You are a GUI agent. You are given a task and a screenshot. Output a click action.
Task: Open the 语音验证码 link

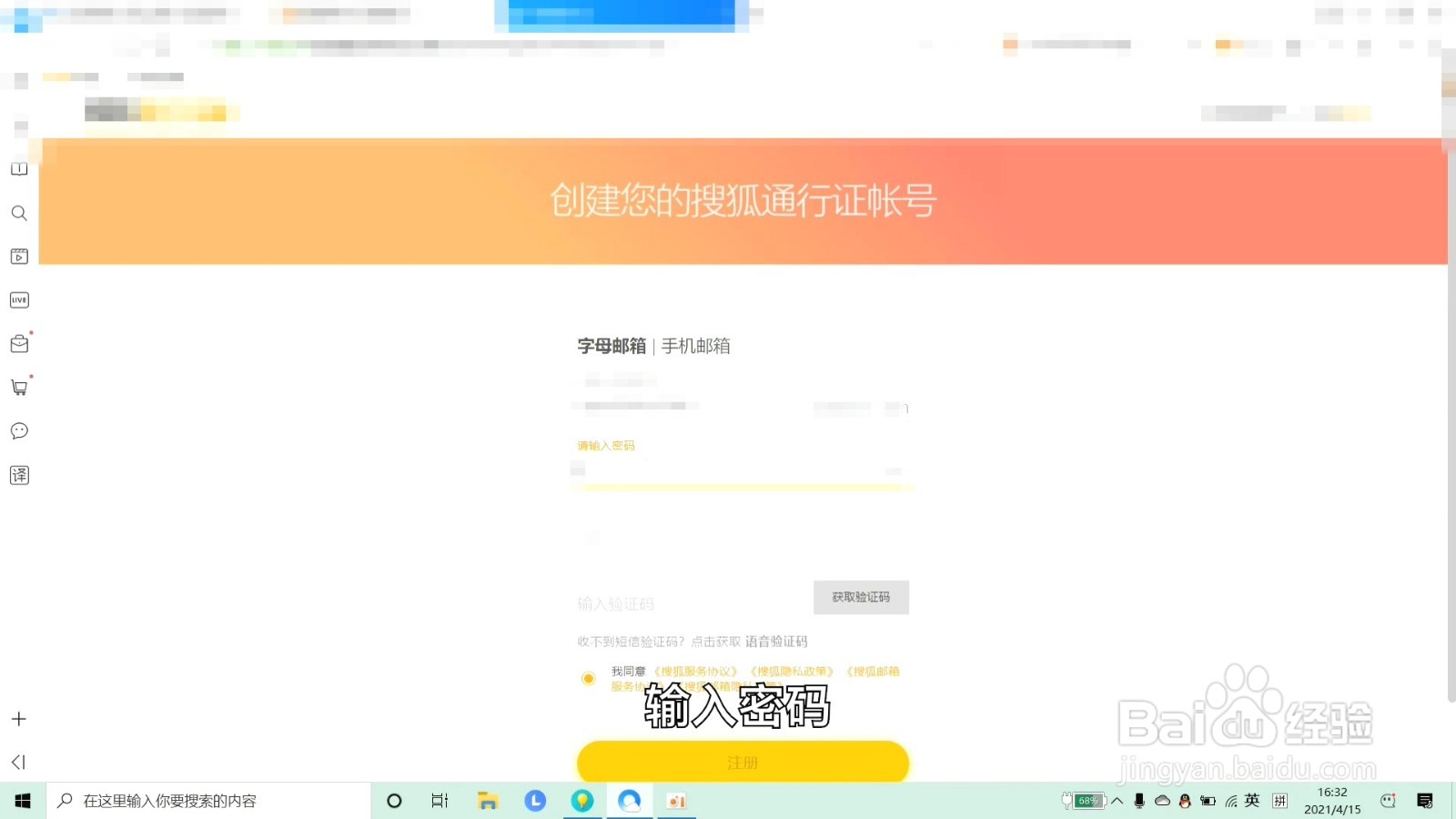tap(774, 642)
